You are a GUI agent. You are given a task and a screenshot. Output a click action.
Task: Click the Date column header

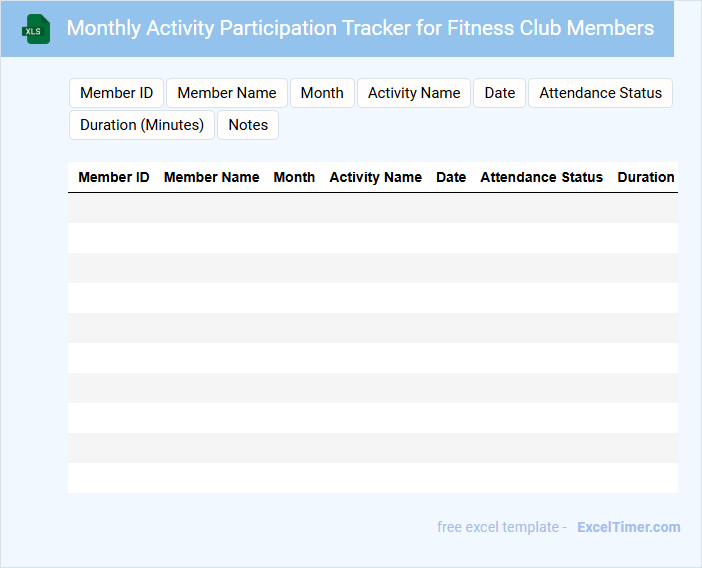(x=451, y=177)
